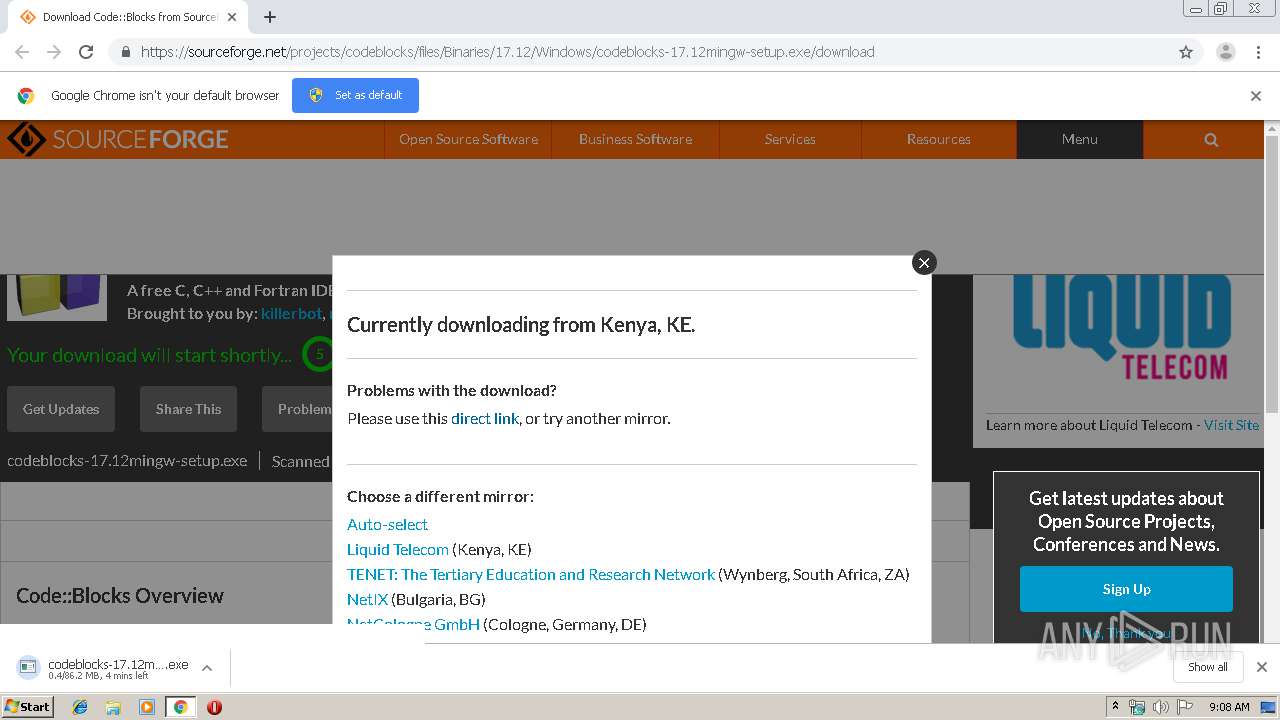Go back to the previous page
Viewport: 1280px width, 720px height.
(22, 52)
